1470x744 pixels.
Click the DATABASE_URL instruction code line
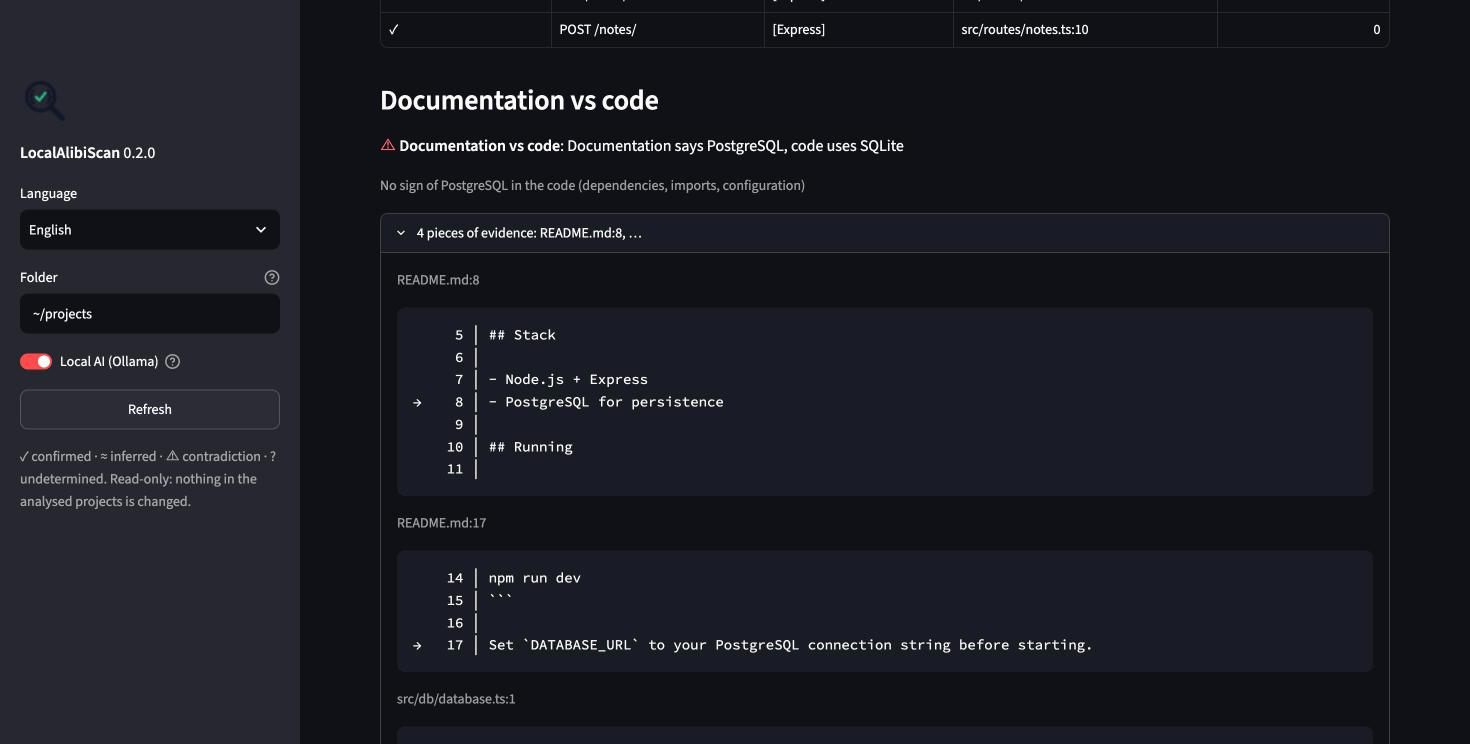pyautogui.click(x=790, y=645)
